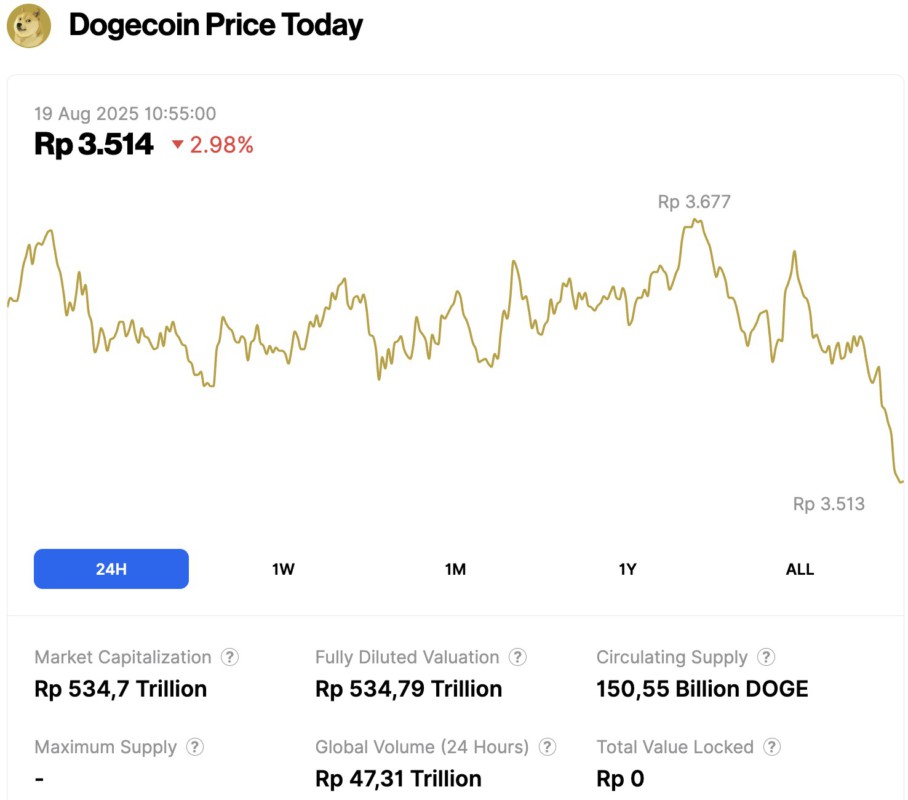The width and height of the screenshot is (908, 800).
Task: Open the 1Y price chart
Action: [x=627, y=568]
